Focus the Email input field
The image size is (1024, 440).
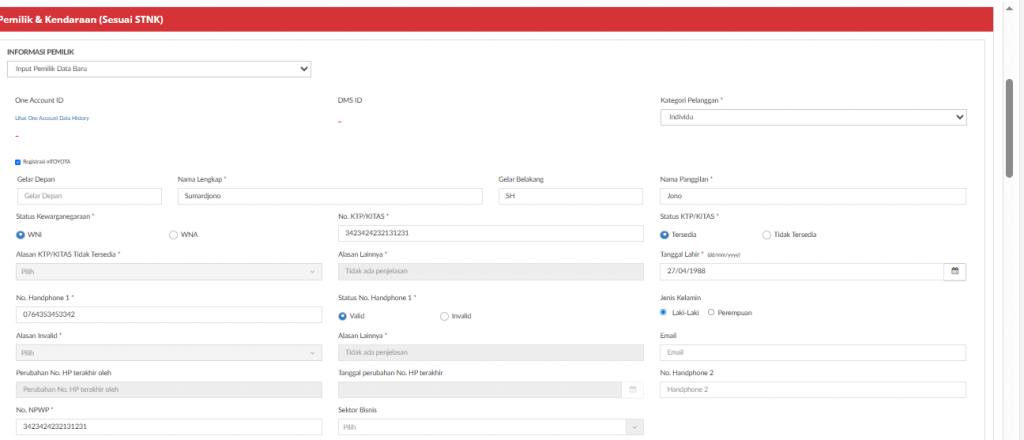point(813,352)
